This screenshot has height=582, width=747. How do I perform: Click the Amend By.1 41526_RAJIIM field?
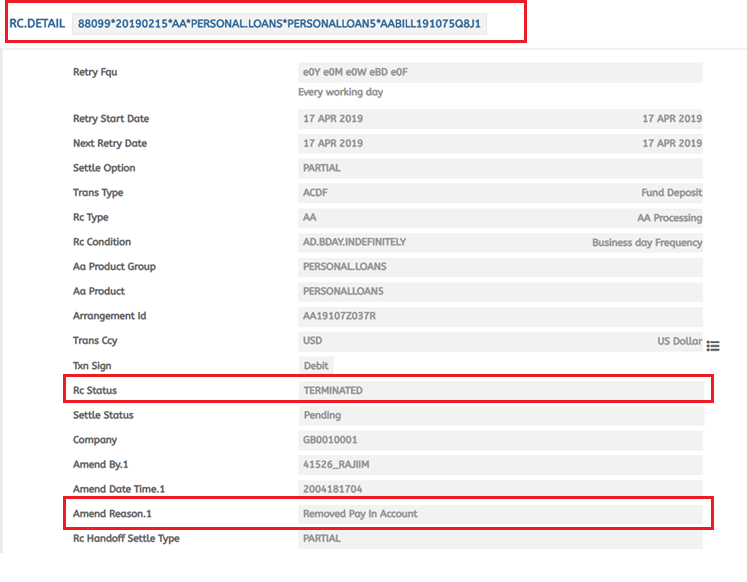coord(500,464)
